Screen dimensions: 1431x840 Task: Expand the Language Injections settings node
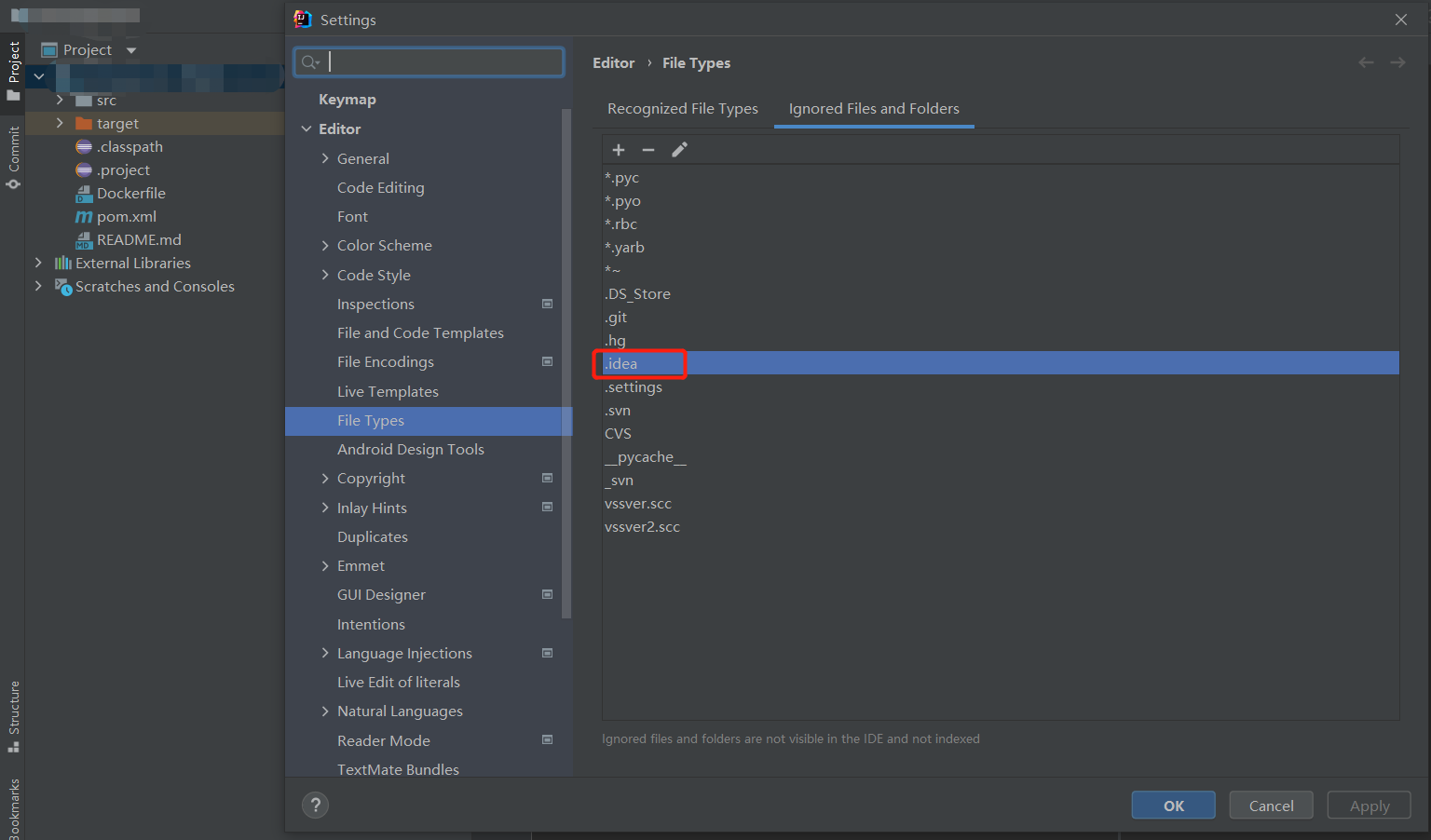click(325, 653)
